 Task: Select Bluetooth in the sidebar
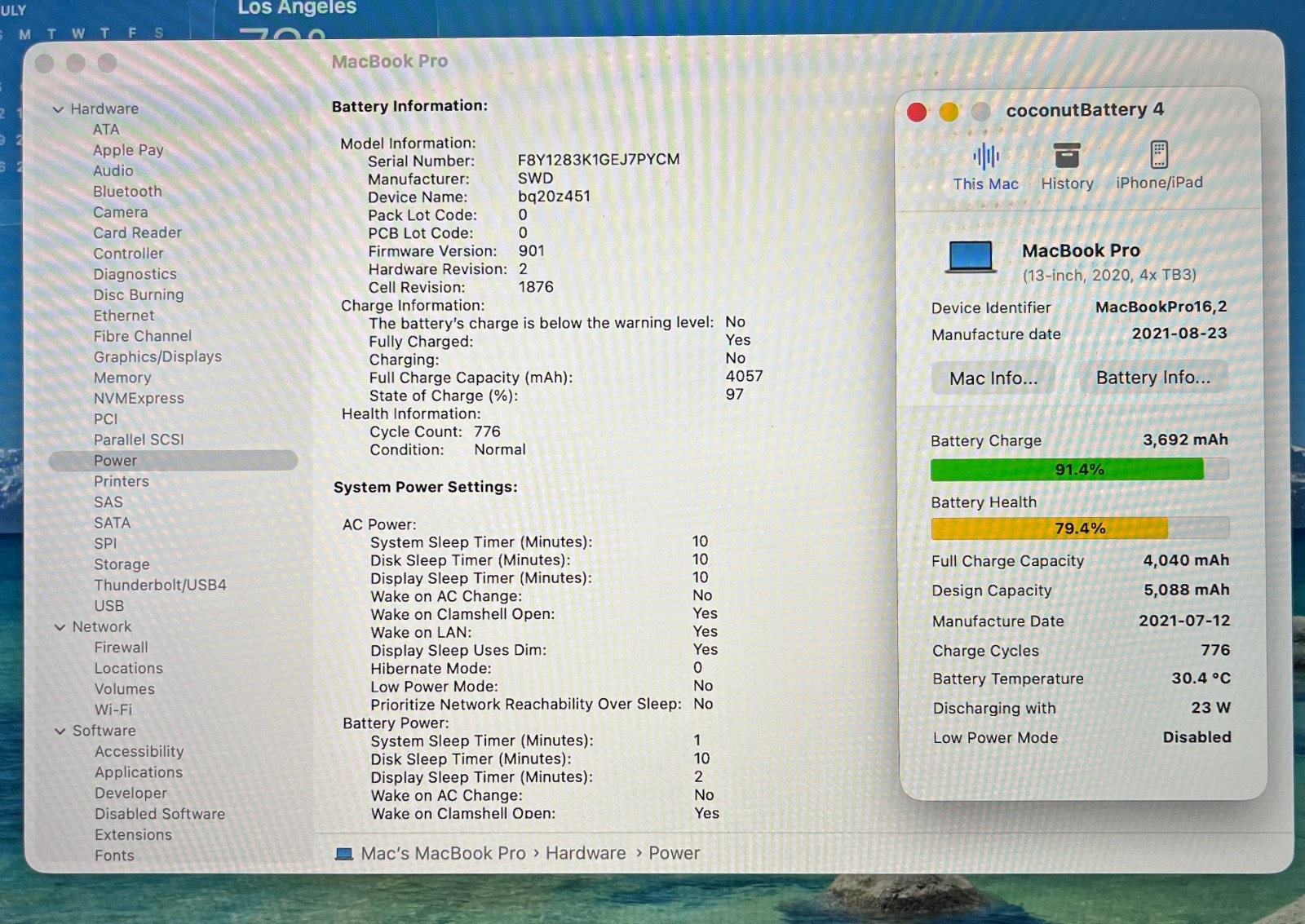pos(127,192)
